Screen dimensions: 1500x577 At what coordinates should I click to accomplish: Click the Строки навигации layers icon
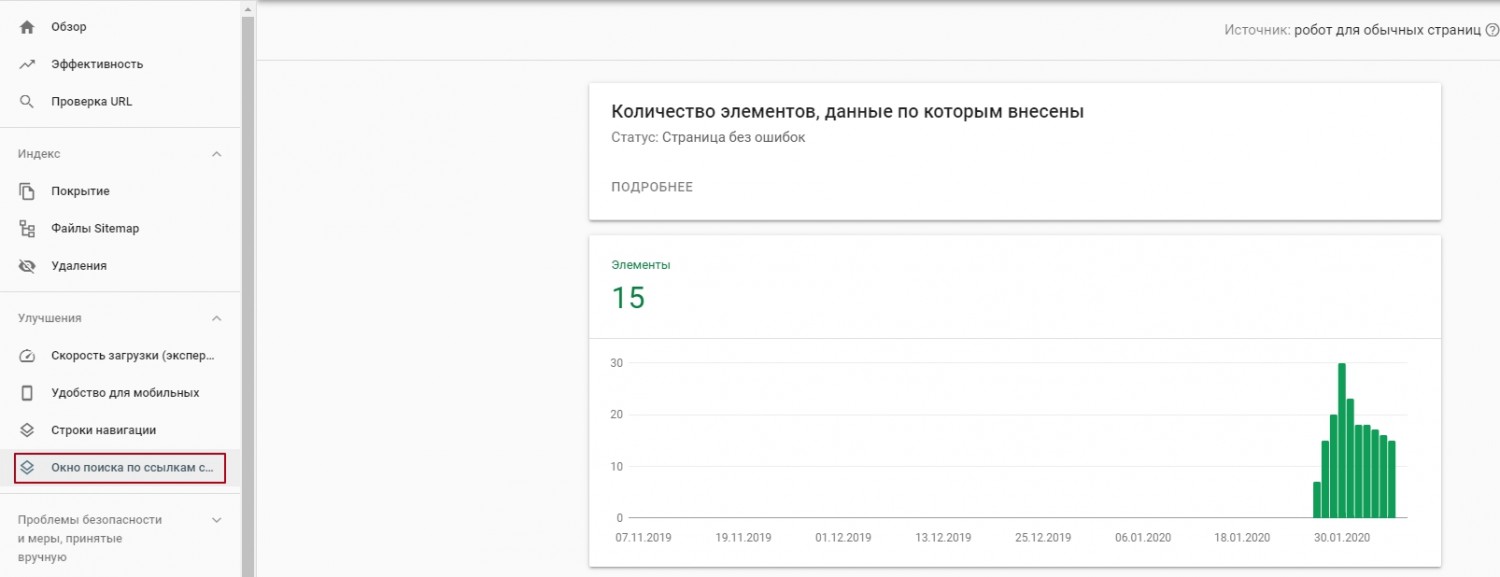point(27,430)
